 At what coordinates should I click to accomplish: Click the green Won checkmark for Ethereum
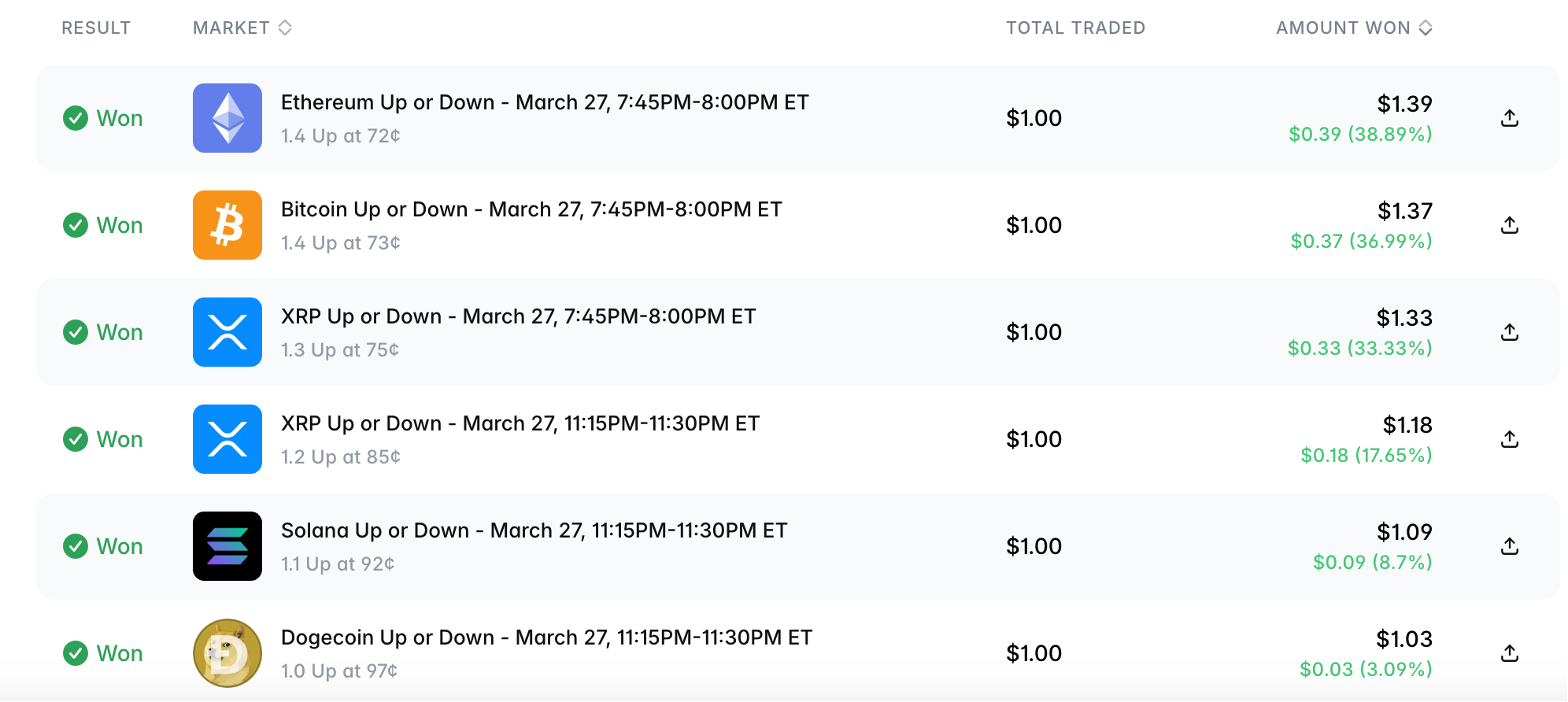[x=76, y=118]
